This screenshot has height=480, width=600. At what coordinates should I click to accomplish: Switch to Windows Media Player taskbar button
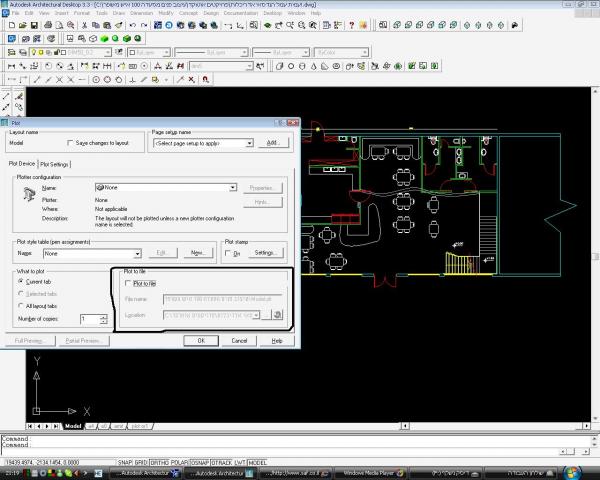pos(373,473)
